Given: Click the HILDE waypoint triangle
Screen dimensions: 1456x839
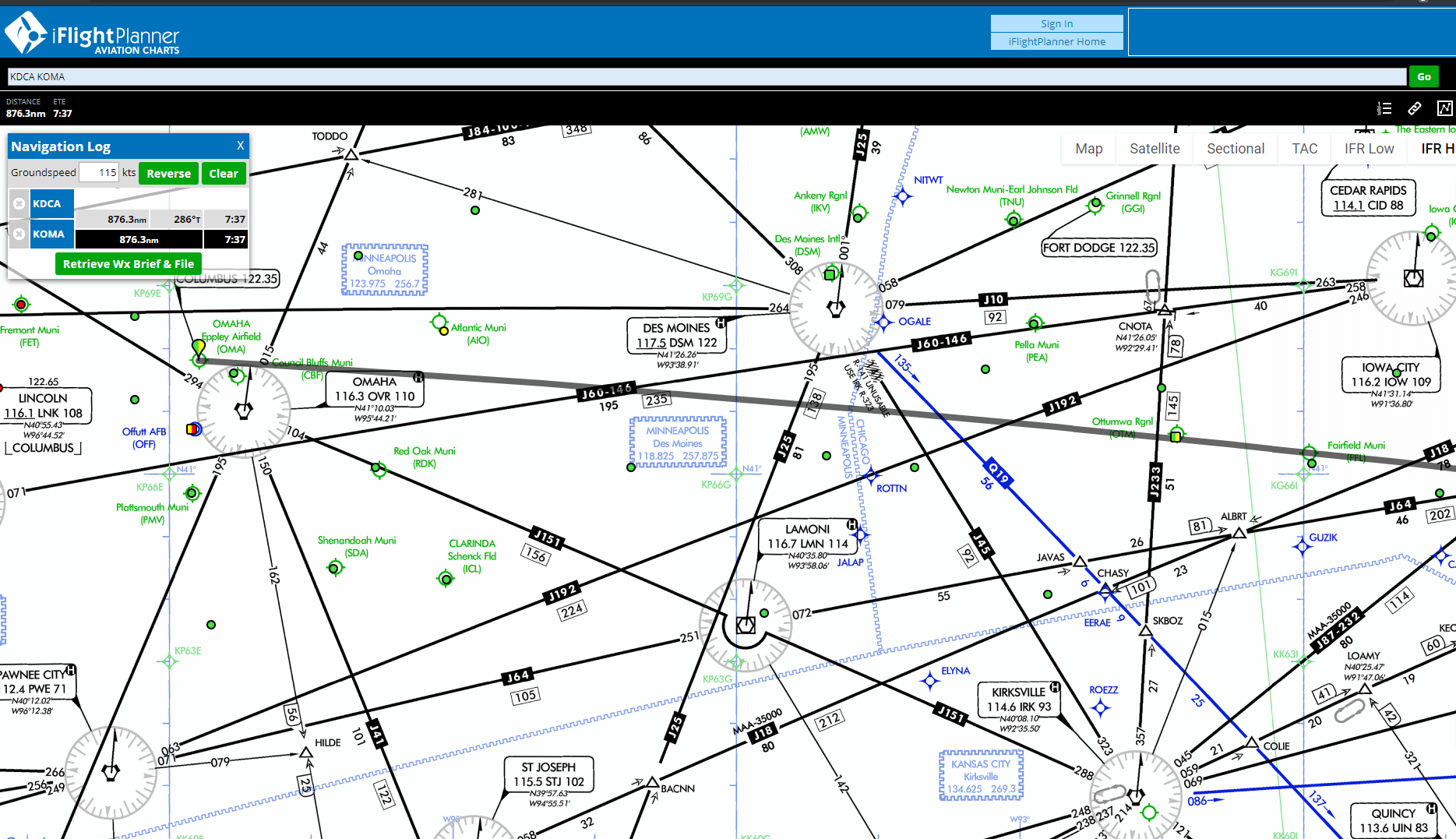Looking at the screenshot, I should coord(306,753).
